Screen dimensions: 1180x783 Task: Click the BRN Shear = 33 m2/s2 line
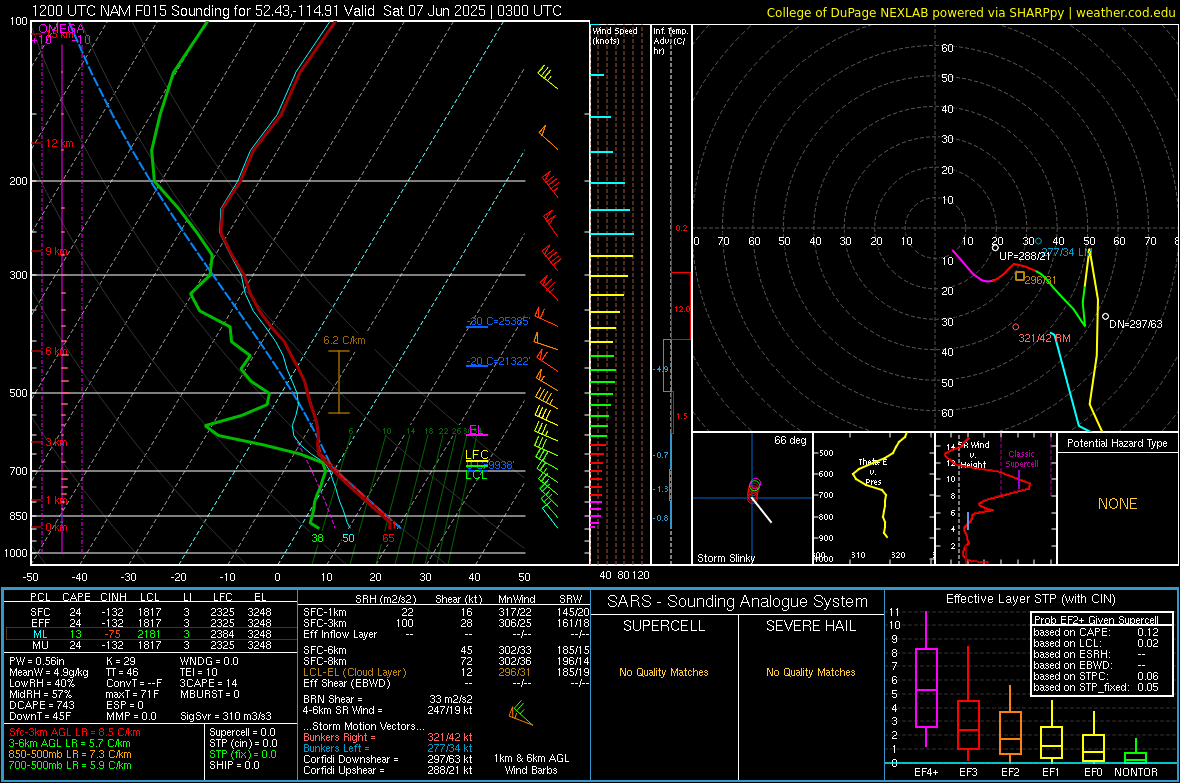(x=388, y=699)
